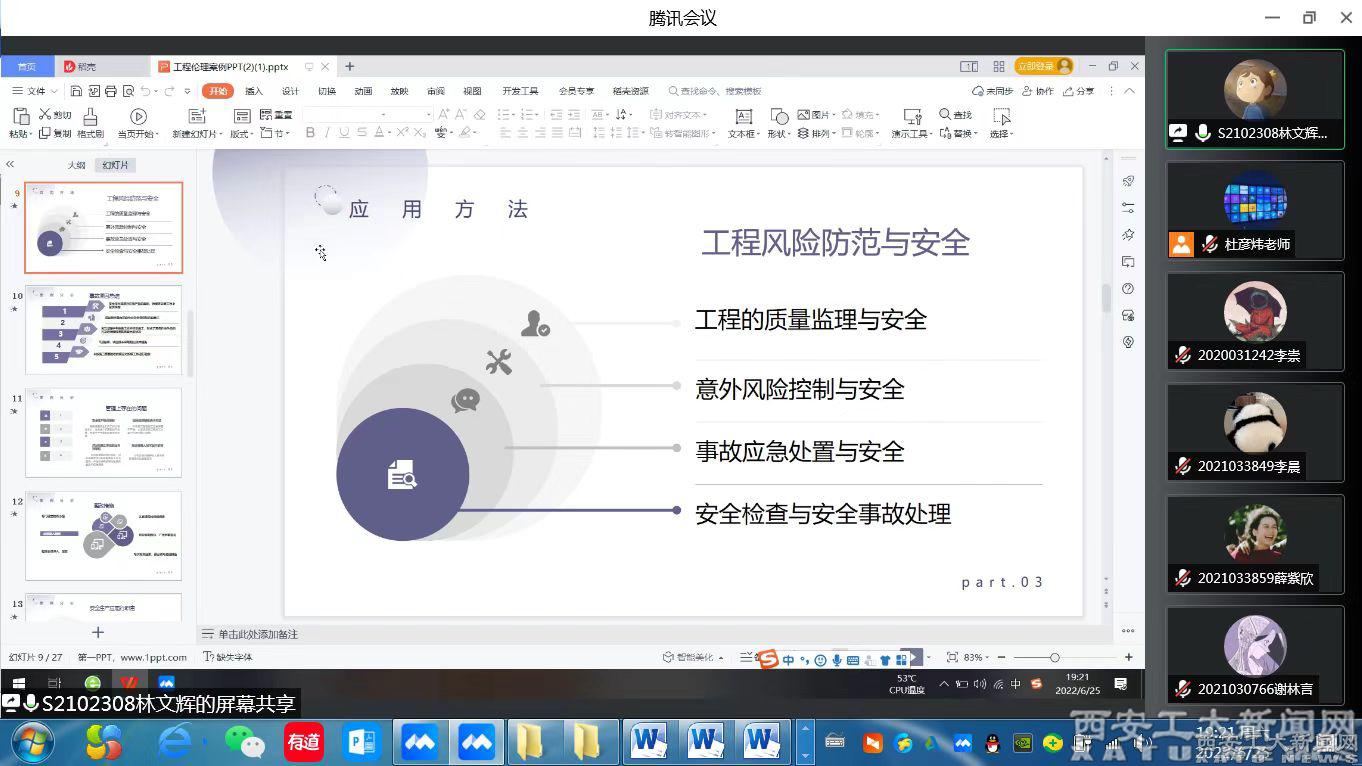This screenshot has width=1362, height=766.
Task: Click the zoom slider handle in status bar
Action: (x=1054, y=657)
